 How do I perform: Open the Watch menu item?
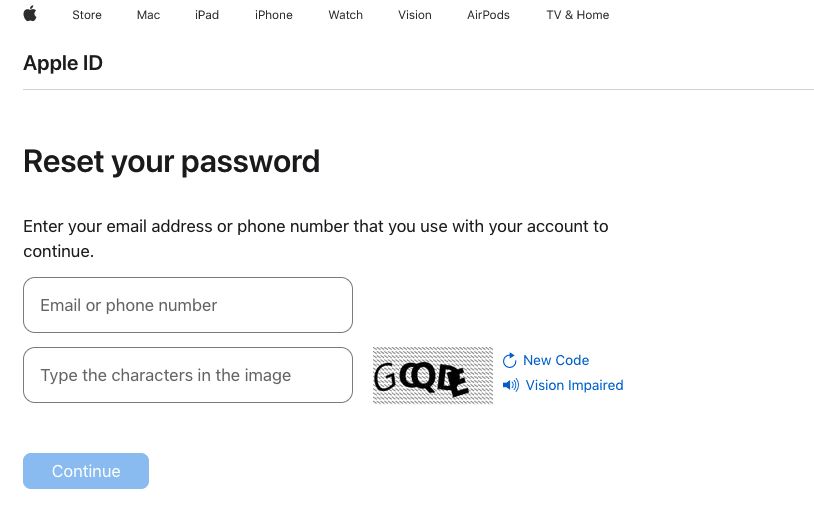(x=346, y=15)
